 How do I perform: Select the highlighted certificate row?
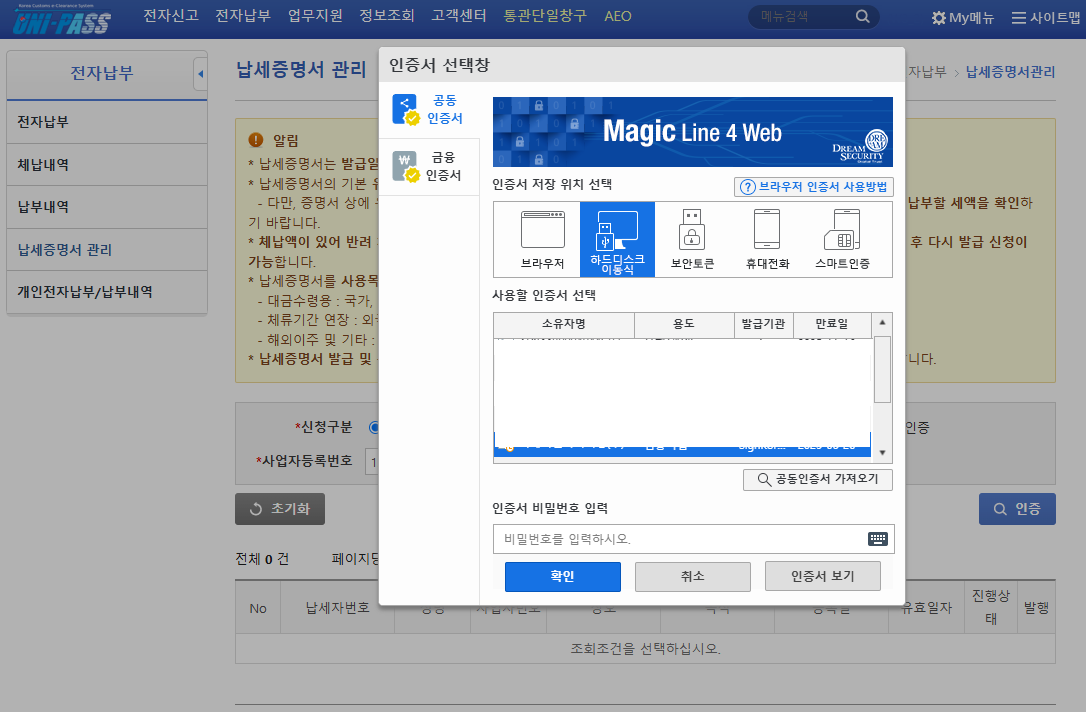point(683,445)
